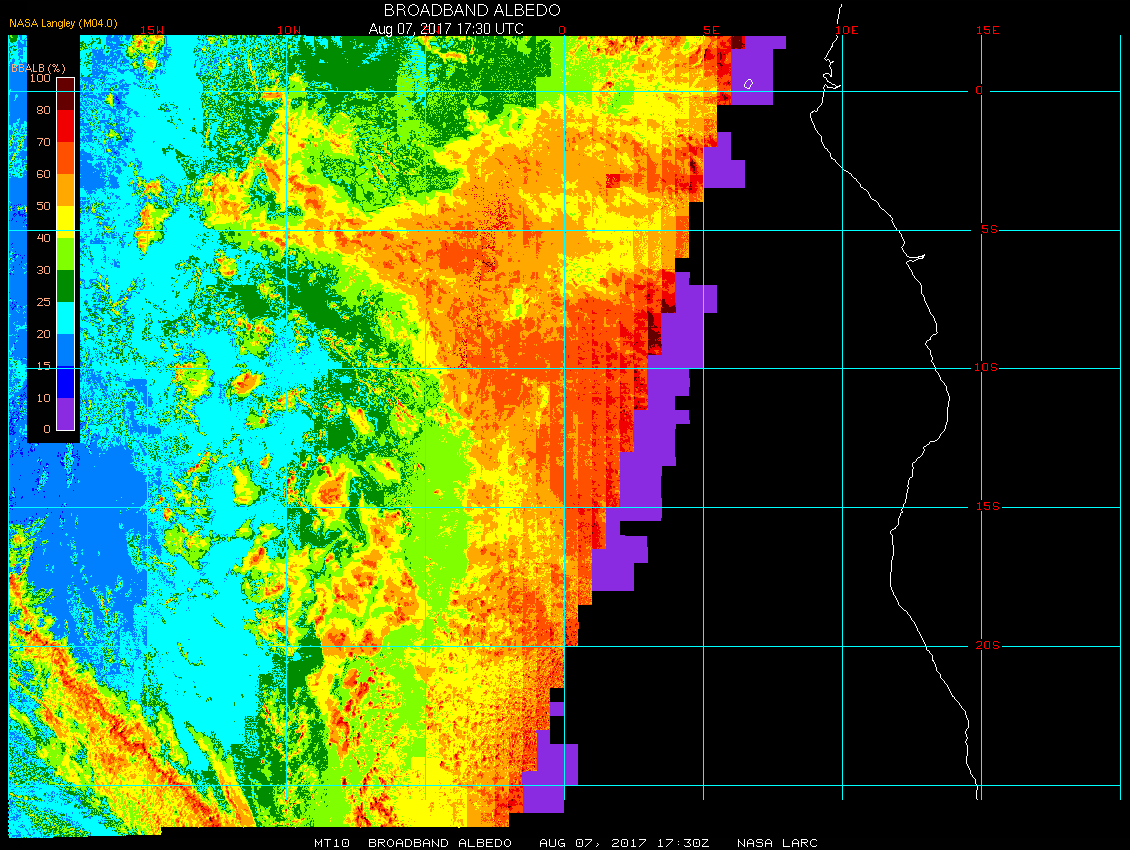Select the yellow legend swatch between 50 and 40
Viewport: 1130px width, 850px height.
coord(66,222)
